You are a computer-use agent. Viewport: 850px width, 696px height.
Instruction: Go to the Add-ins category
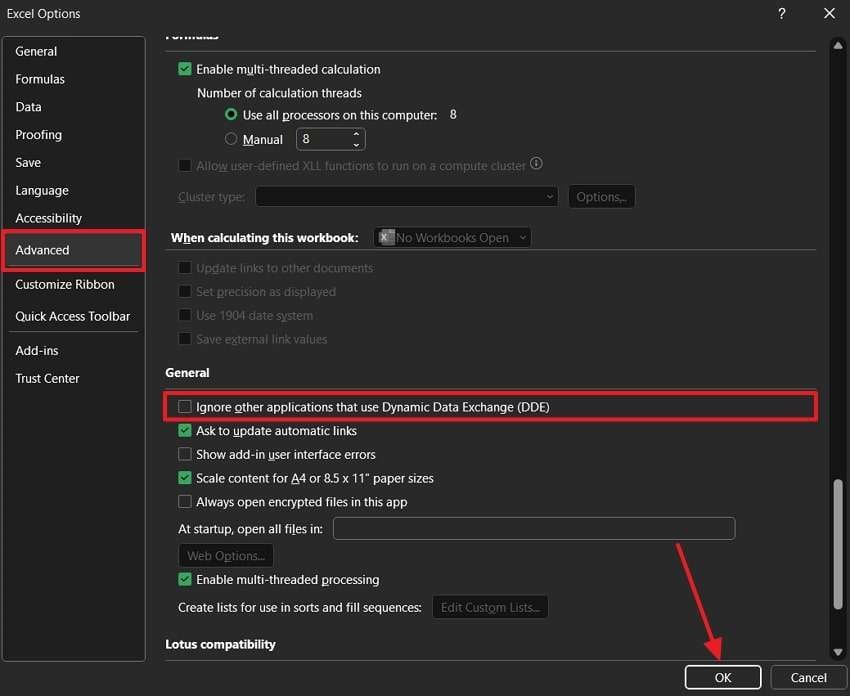click(x=36, y=351)
